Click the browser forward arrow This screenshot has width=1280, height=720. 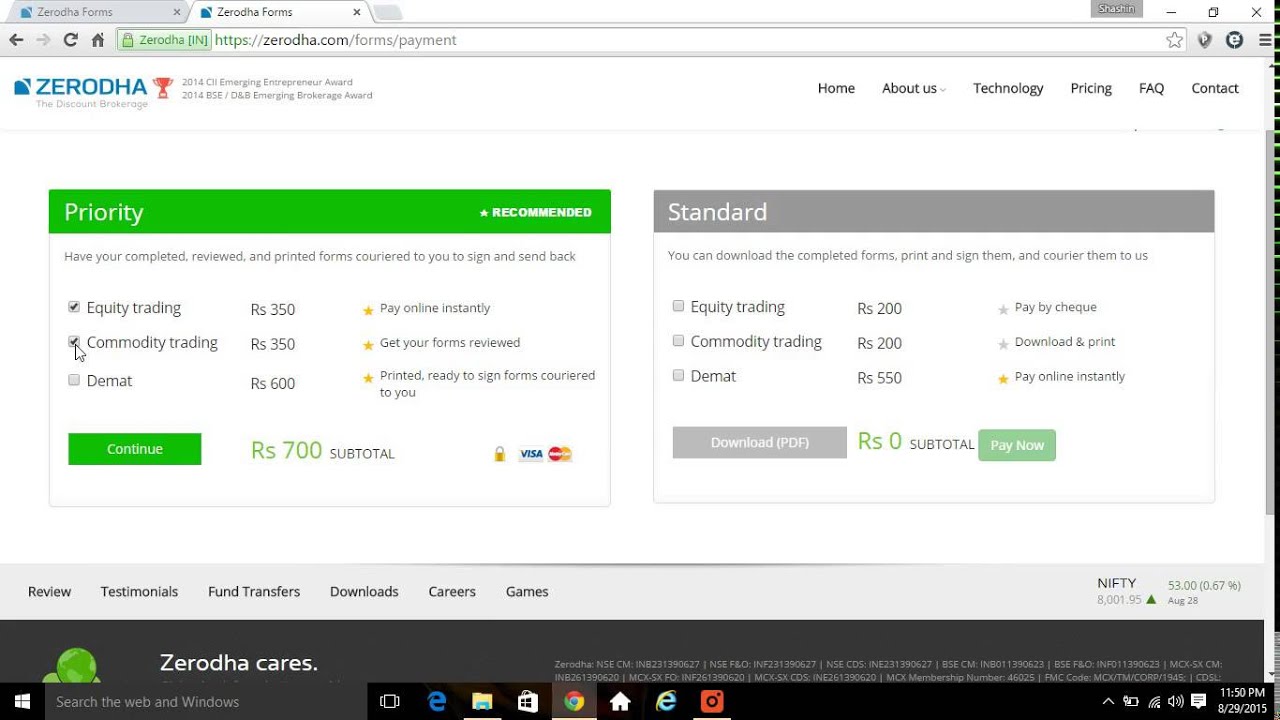pos(43,40)
